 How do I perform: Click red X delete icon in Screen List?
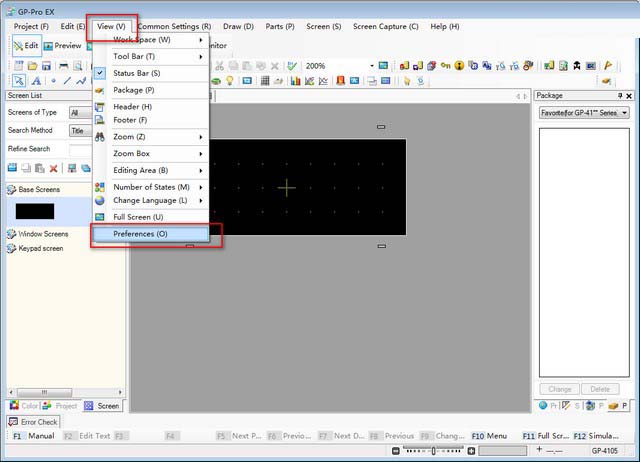(53, 168)
